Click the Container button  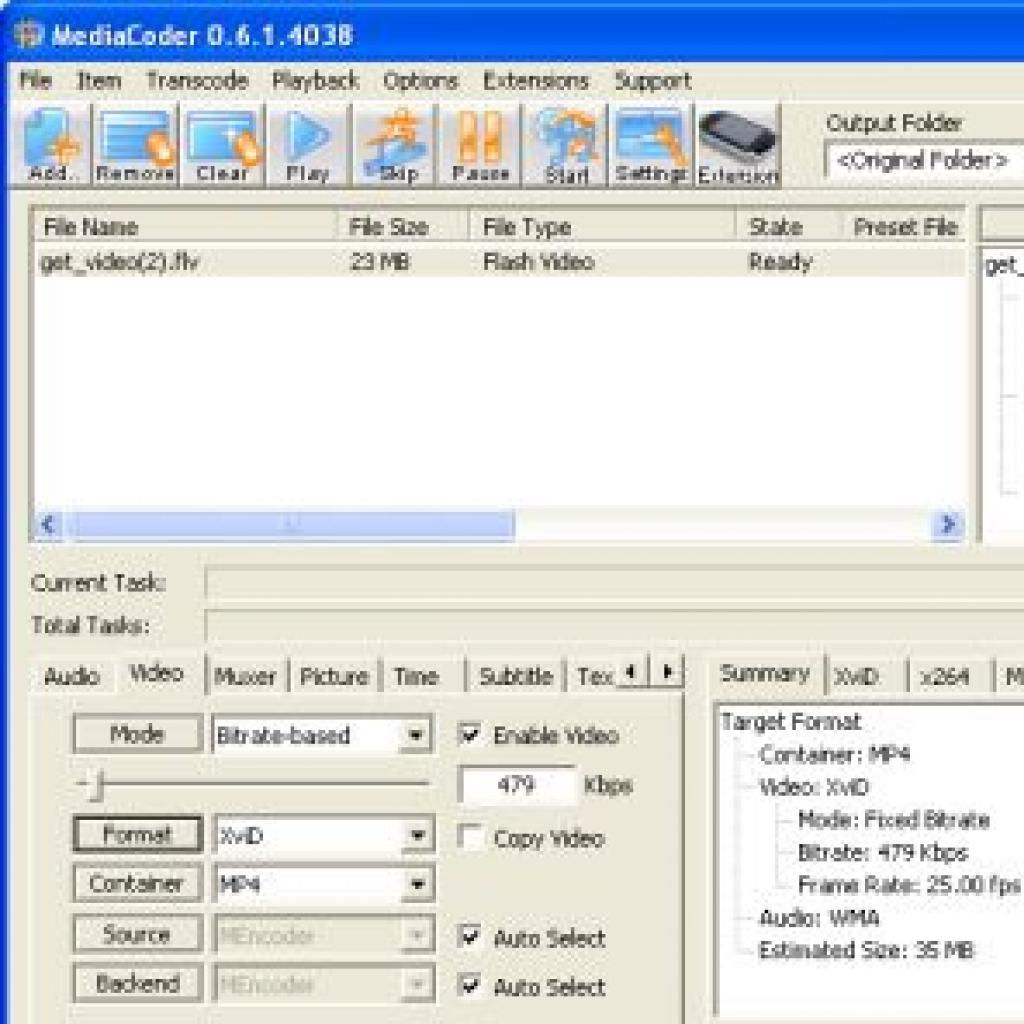click(137, 884)
